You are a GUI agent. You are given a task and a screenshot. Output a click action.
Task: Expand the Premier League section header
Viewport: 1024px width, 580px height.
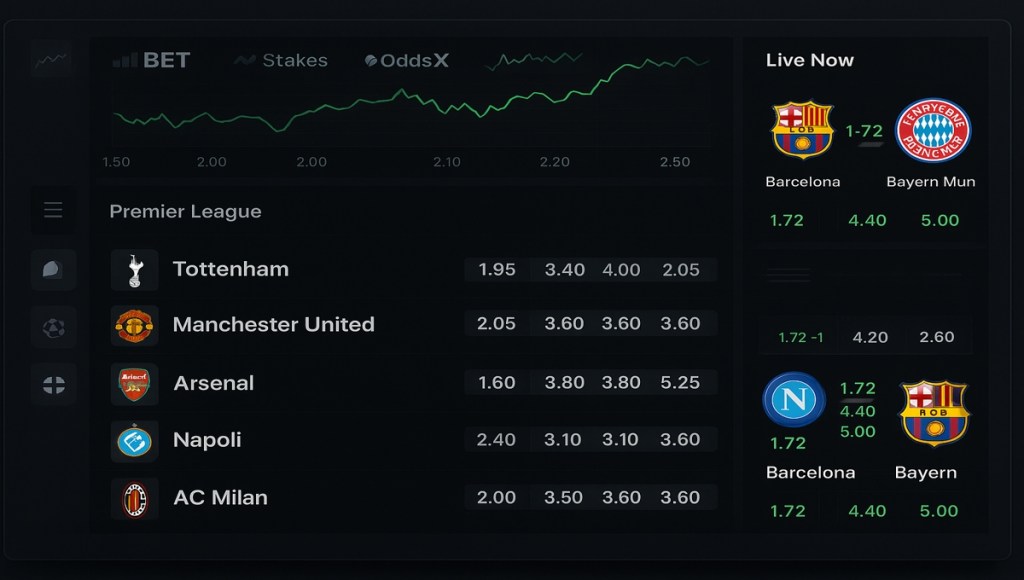coord(185,211)
